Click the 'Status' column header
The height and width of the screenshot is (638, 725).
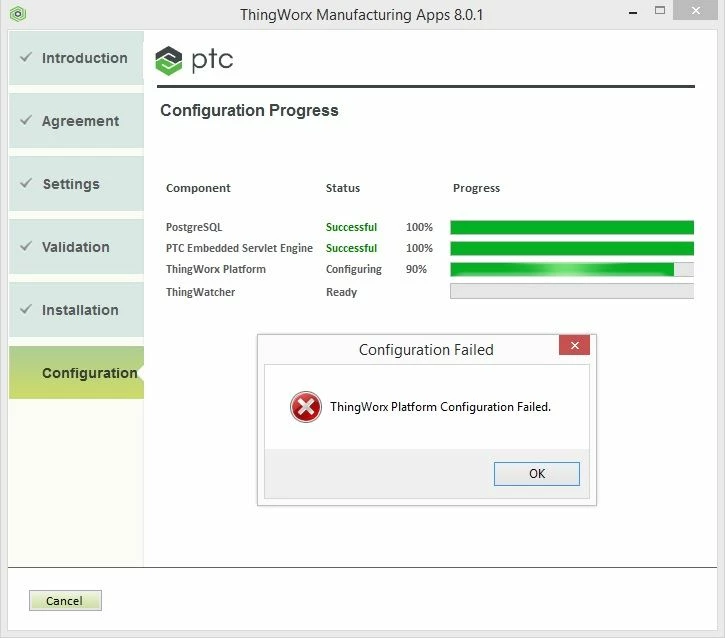coord(343,188)
